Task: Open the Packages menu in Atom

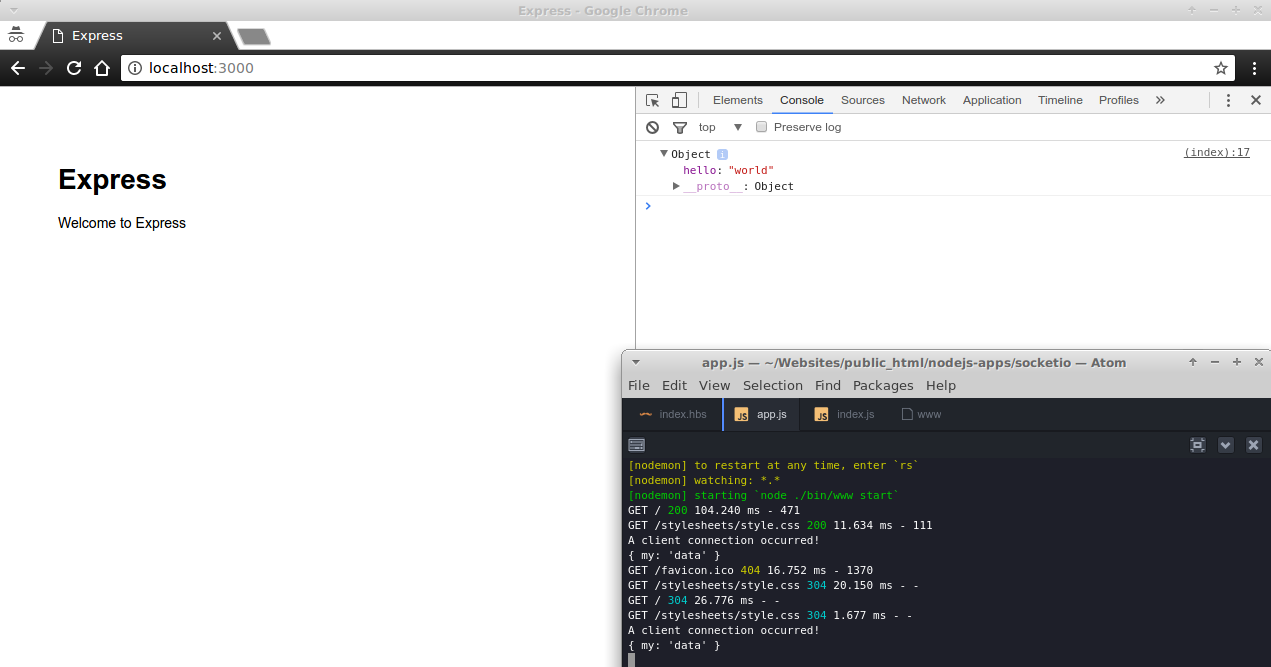Action: [883, 385]
